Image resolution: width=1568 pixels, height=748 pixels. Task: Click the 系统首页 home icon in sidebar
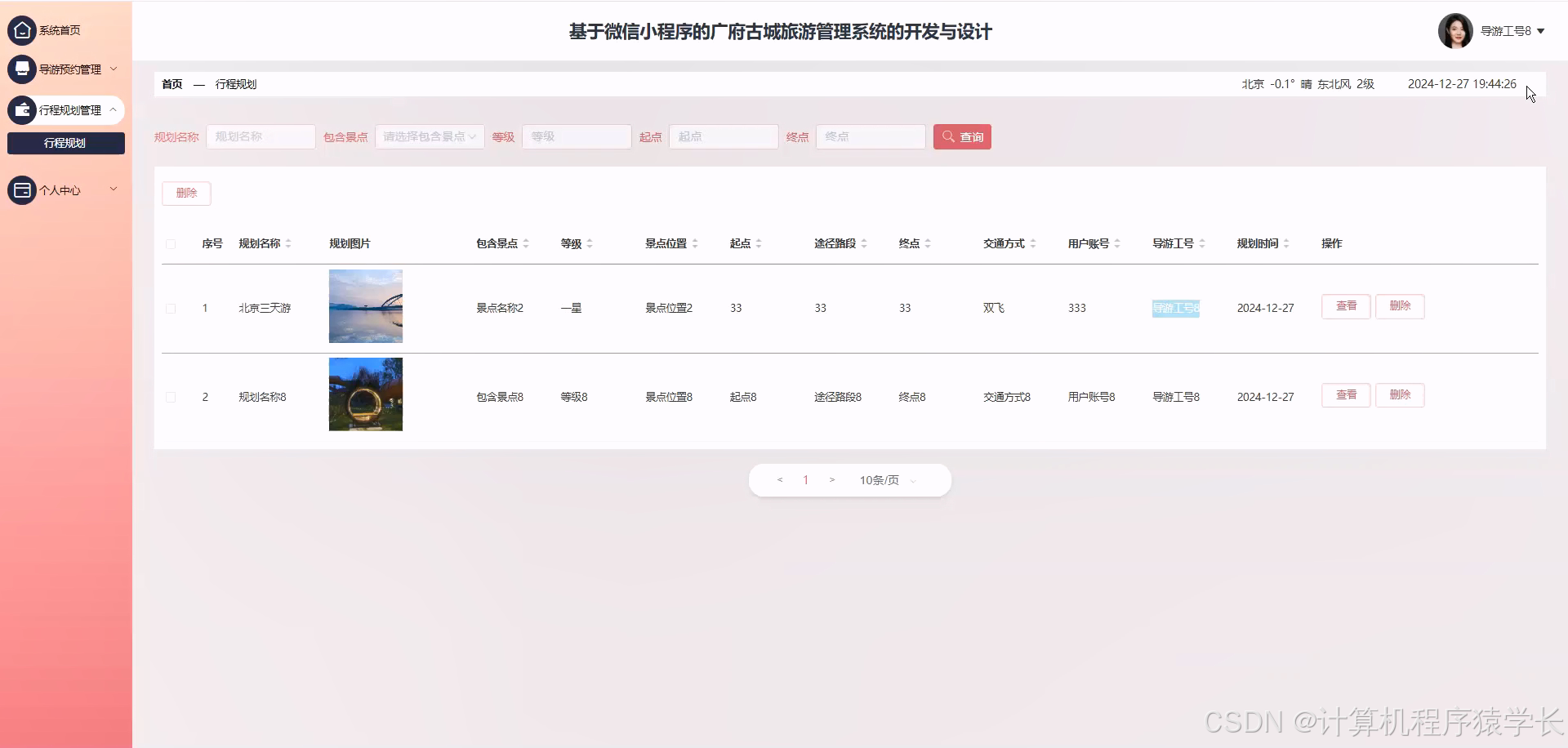click(x=22, y=30)
